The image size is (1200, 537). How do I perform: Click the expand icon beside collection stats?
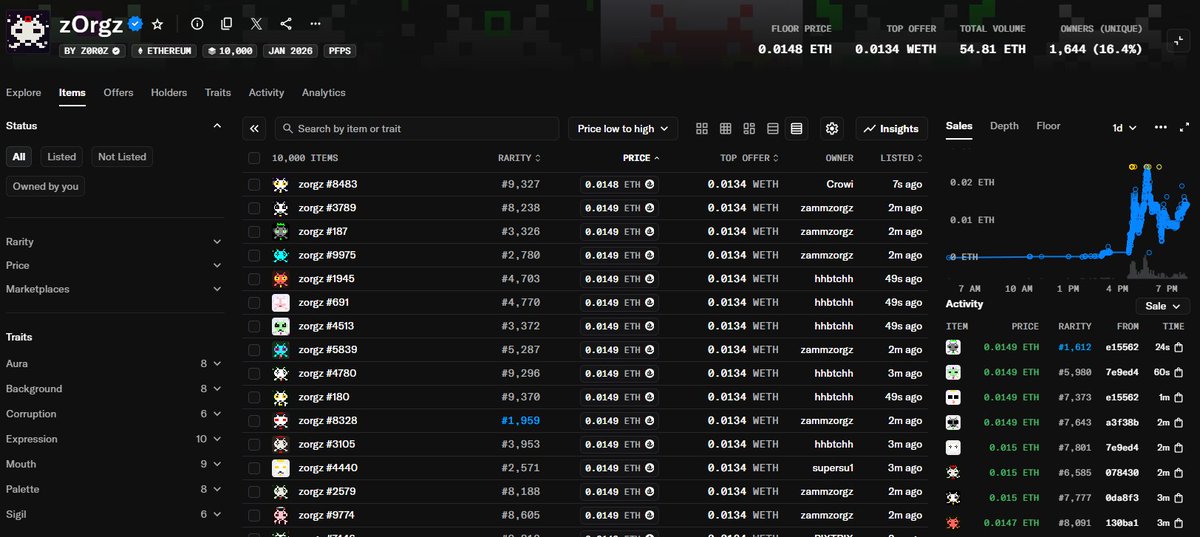(1179, 41)
